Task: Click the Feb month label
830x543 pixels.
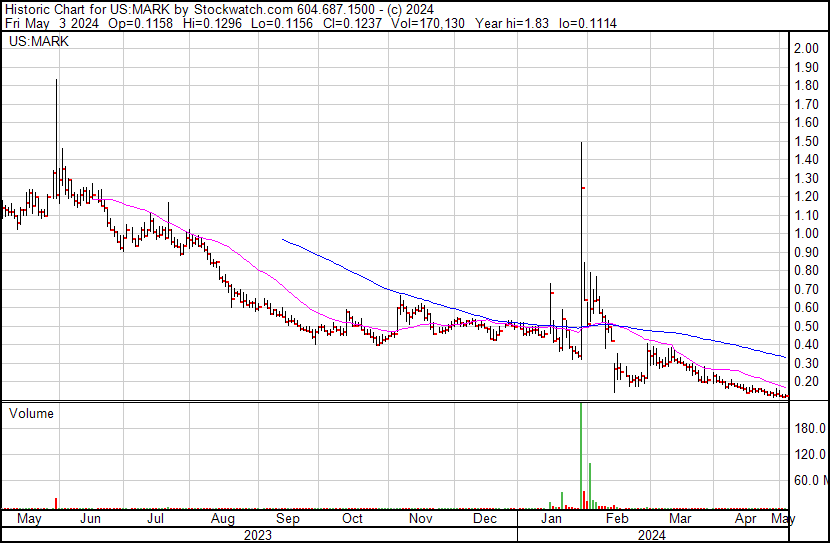Action: click(617, 518)
